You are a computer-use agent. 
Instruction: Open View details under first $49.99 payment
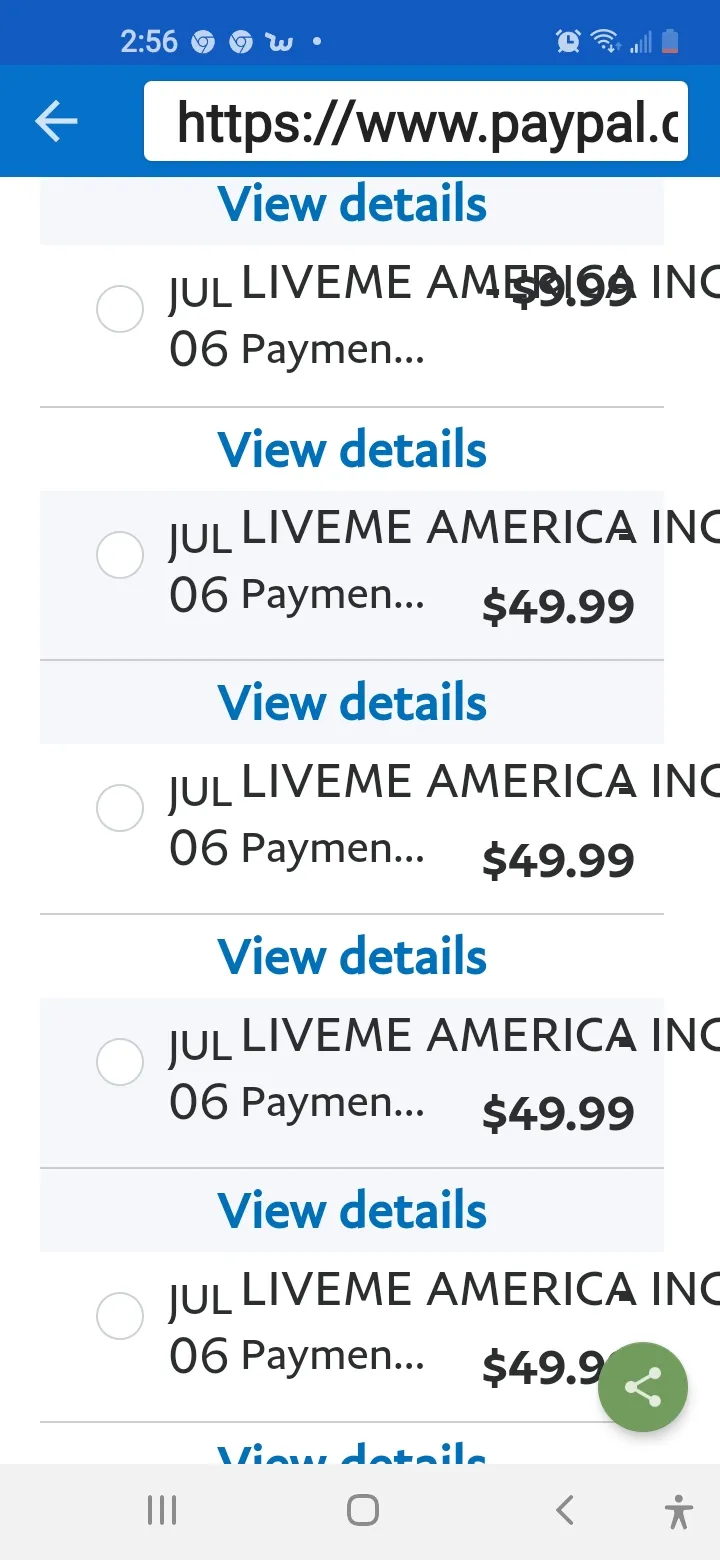pyautogui.click(x=352, y=702)
